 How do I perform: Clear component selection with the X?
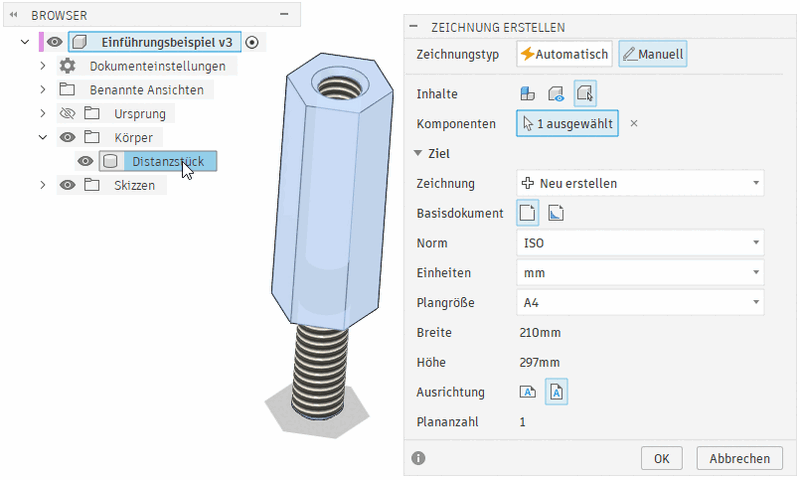(634, 123)
